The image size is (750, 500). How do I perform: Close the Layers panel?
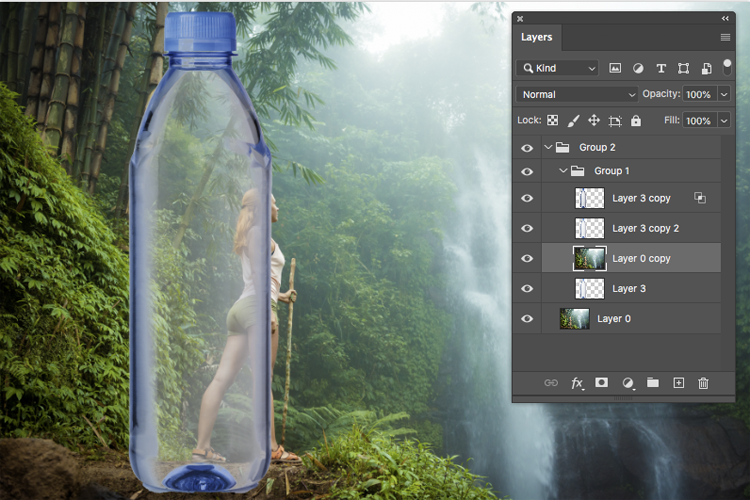(520, 19)
